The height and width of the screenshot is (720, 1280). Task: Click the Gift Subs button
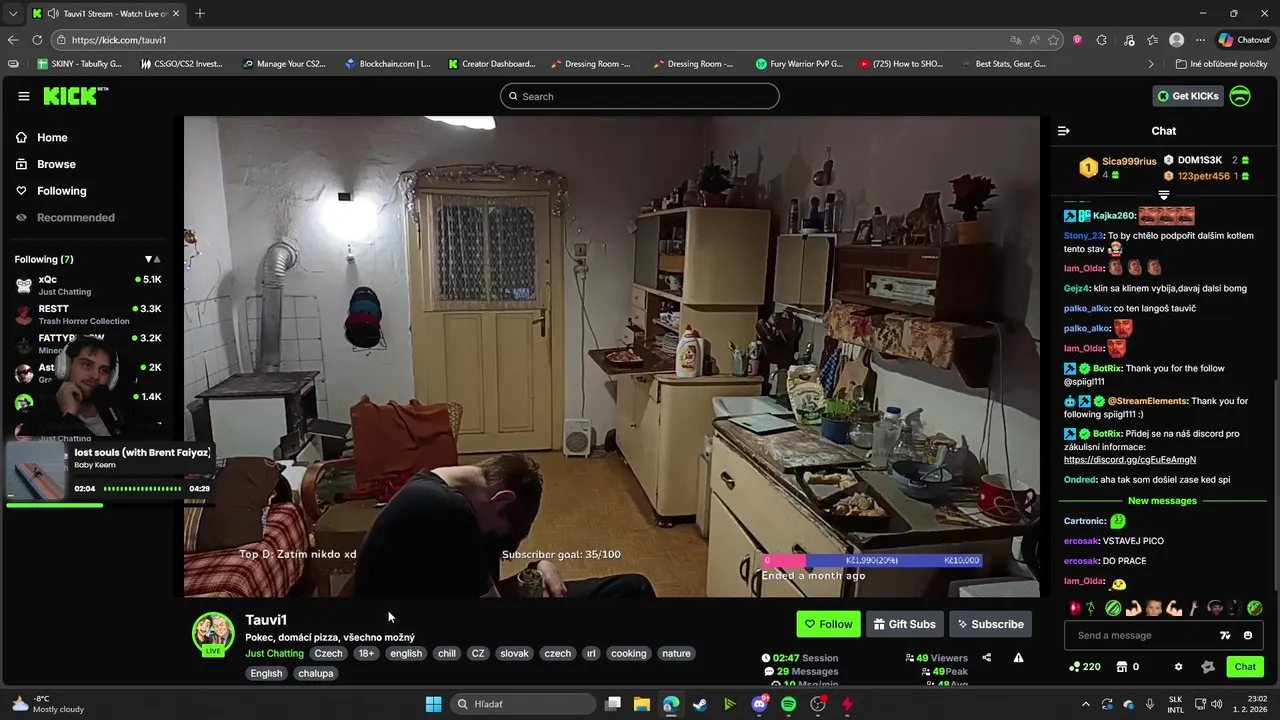click(x=905, y=624)
